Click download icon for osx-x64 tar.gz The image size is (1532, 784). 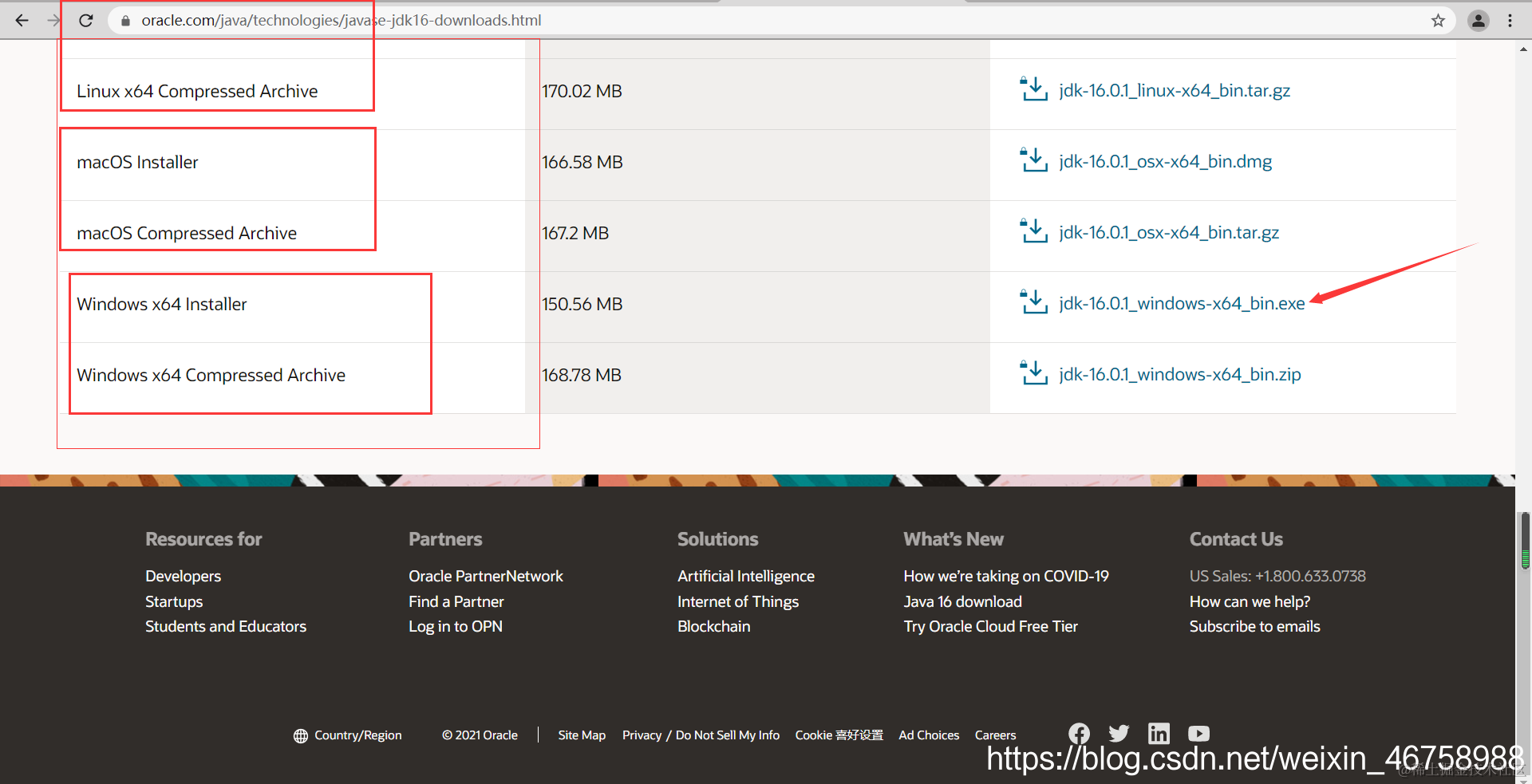pyautogui.click(x=1034, y=231)
